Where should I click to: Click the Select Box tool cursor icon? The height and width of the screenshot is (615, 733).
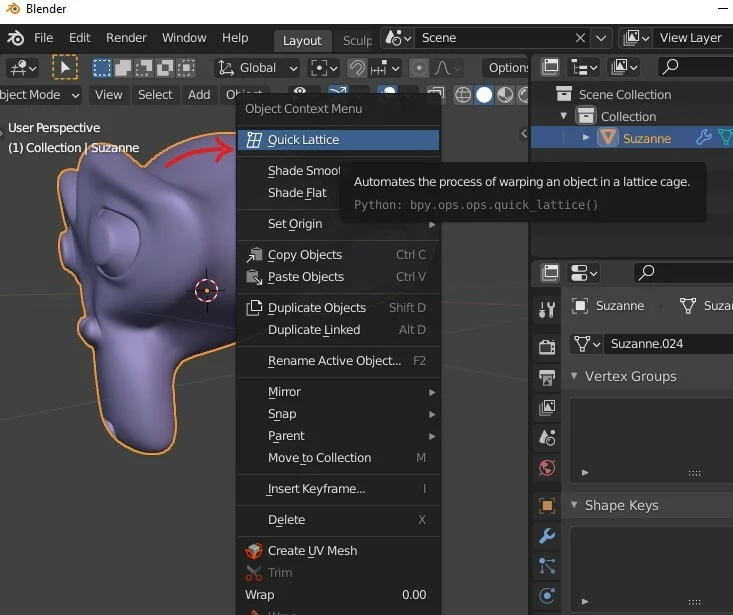[65, 68]
